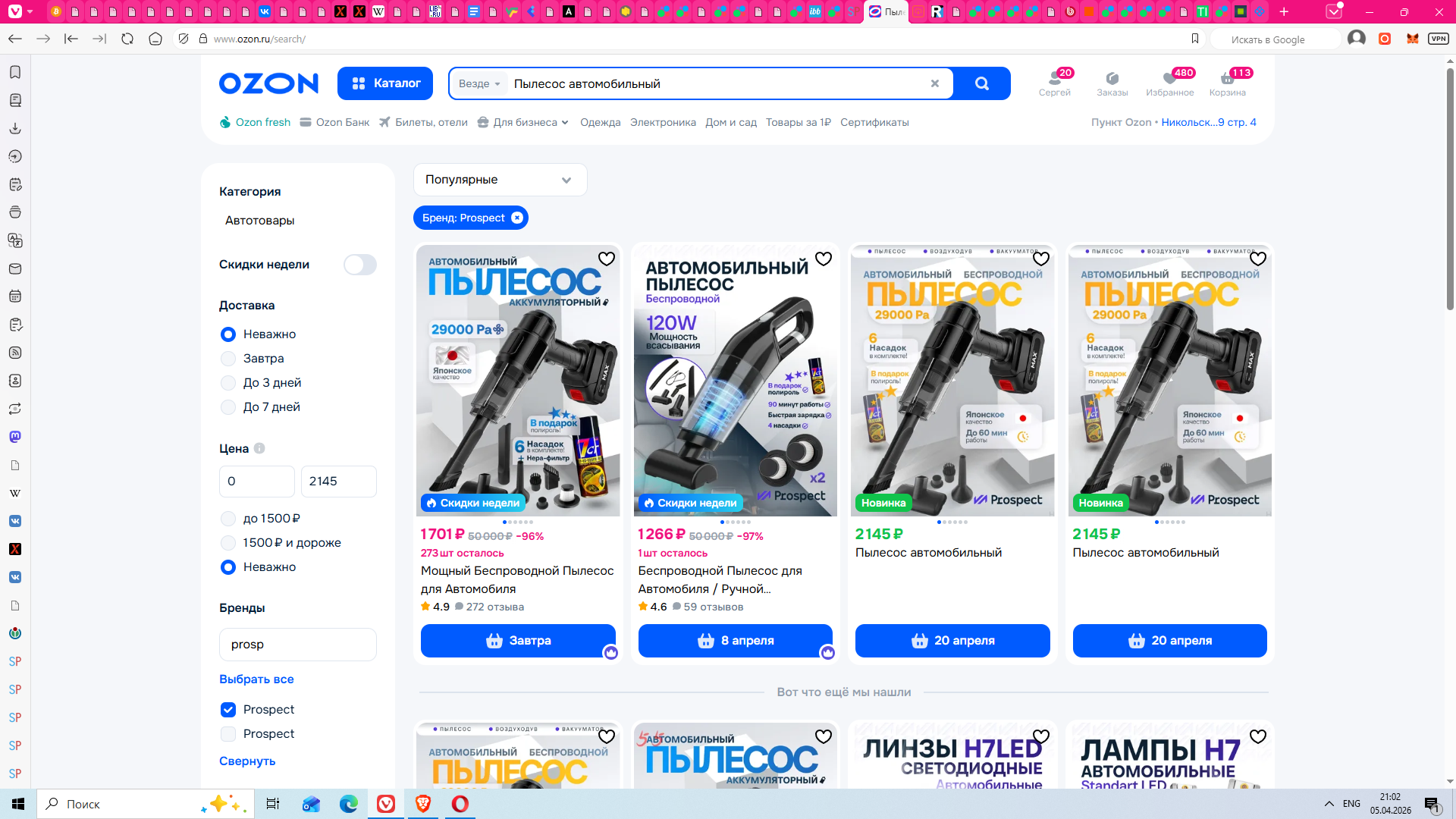
Task: Select the до 1500 ₽ price option
Action: point(228,519)
